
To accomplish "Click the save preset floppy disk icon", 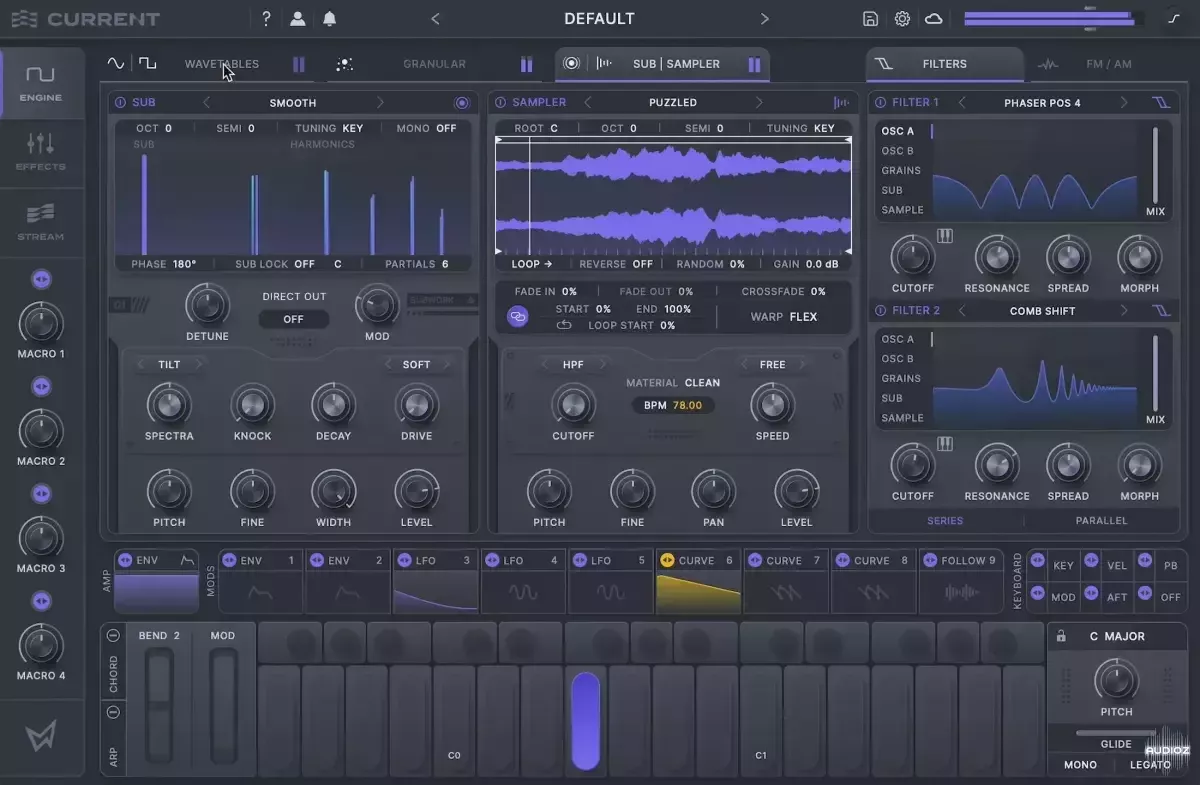I will tap(870, 19).
